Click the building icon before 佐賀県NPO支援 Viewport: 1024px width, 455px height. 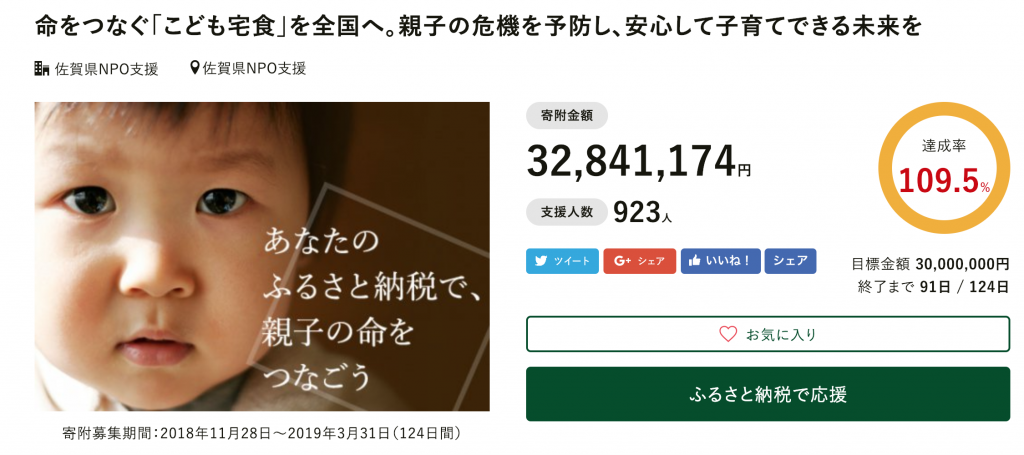tap(42, 69)
